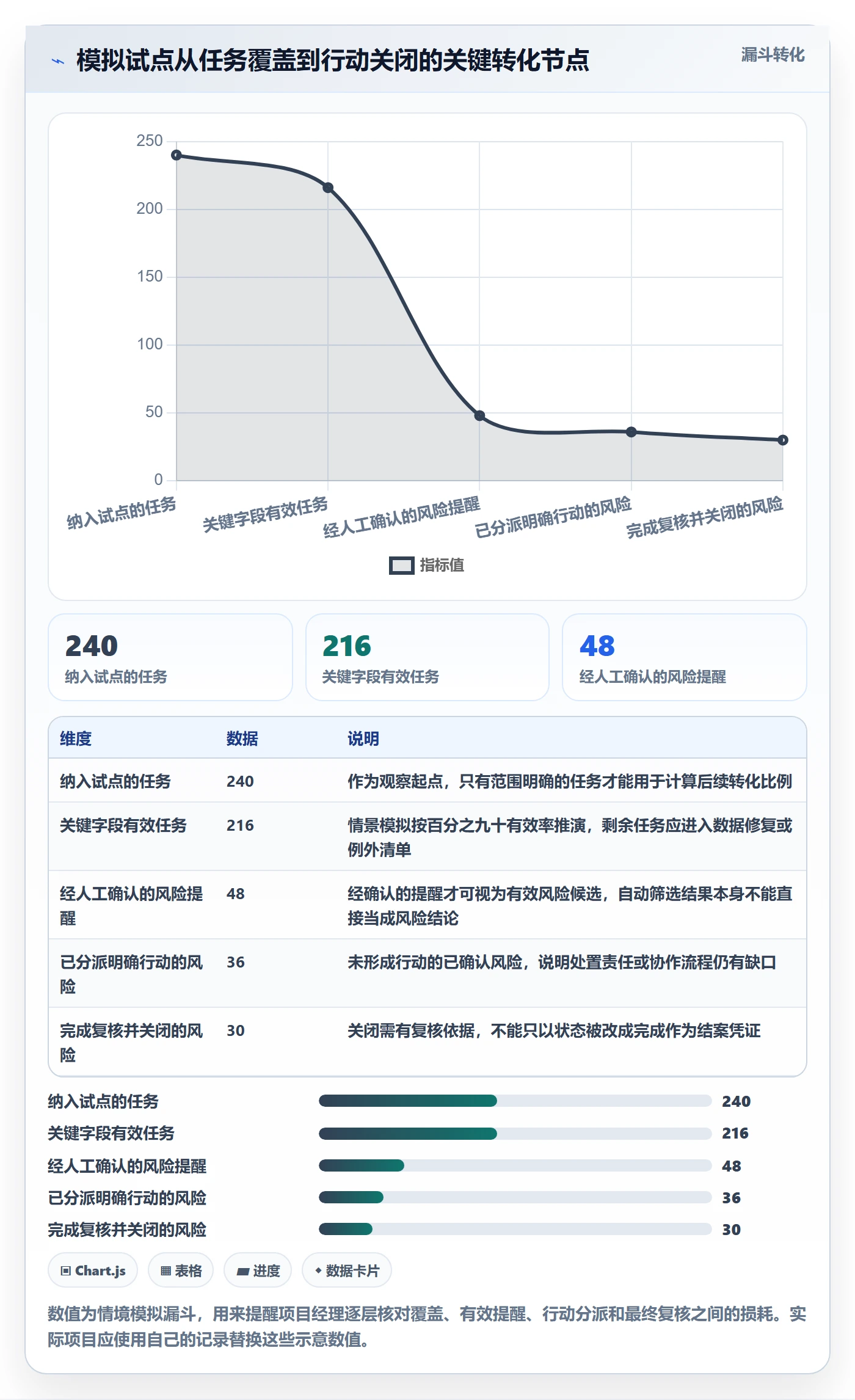
Task: Click description starting 作为观察起点
Action: pos(570,781)
